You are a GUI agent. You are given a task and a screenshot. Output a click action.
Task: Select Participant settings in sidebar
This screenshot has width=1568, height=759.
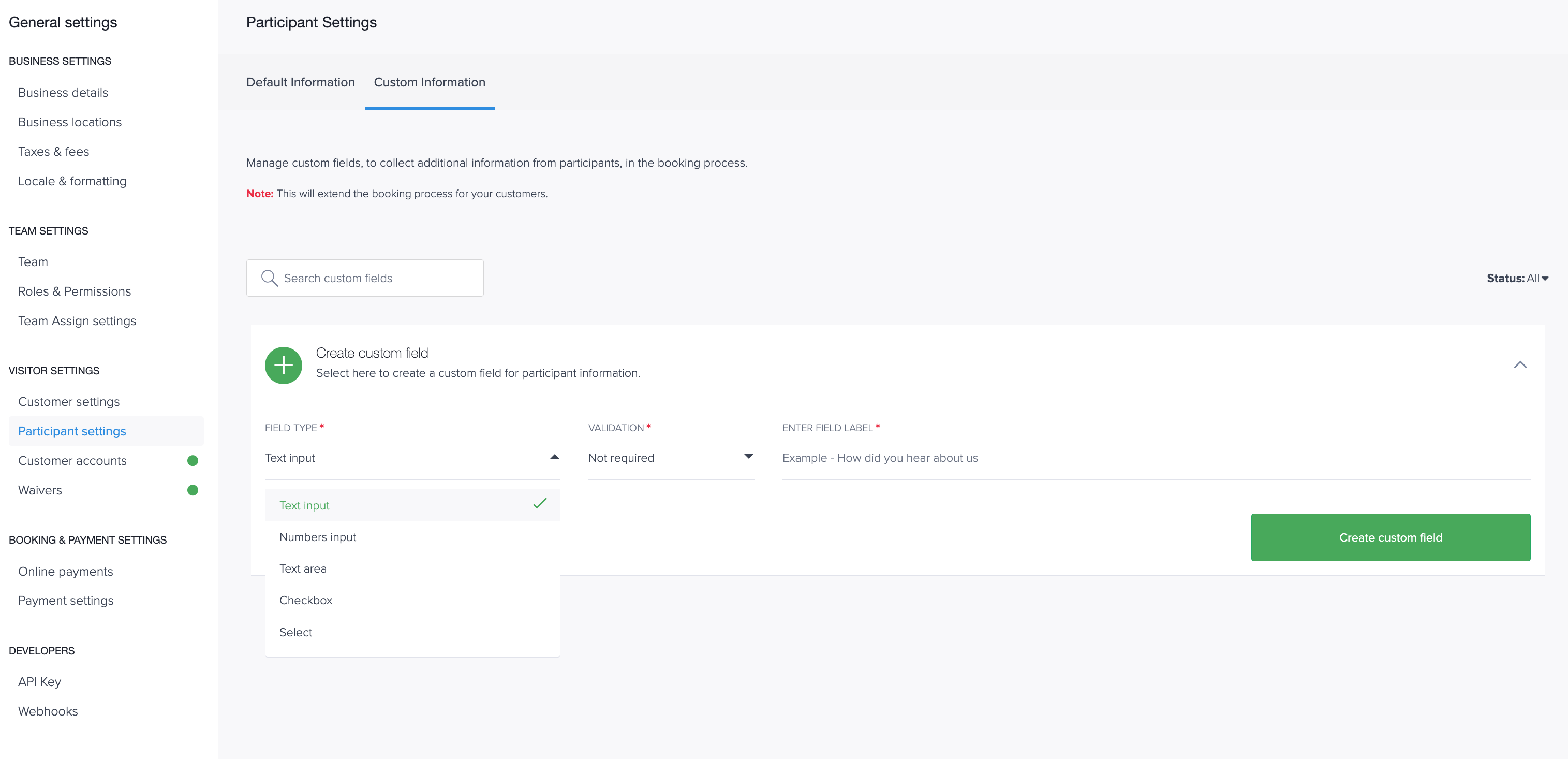[x=106, y=431]
